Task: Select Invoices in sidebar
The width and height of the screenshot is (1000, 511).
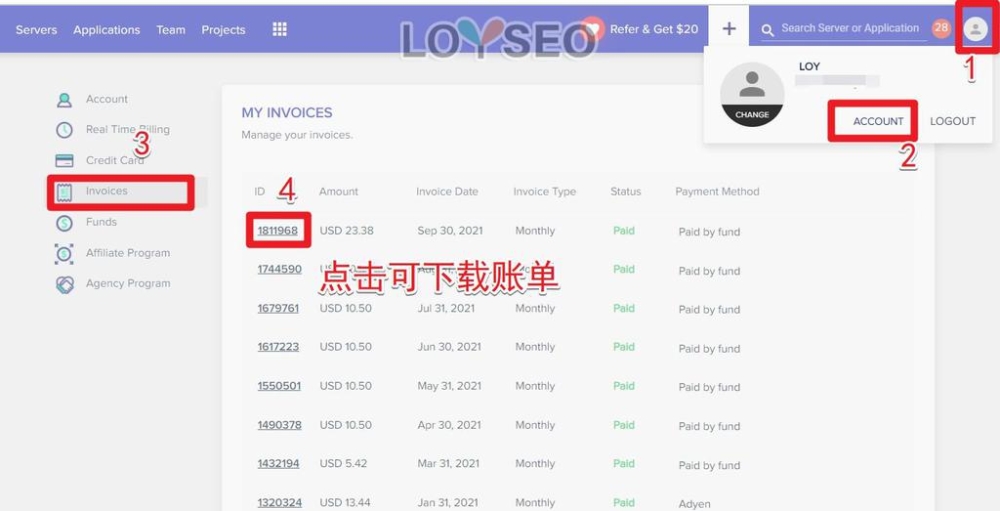Action: (107, 191)
